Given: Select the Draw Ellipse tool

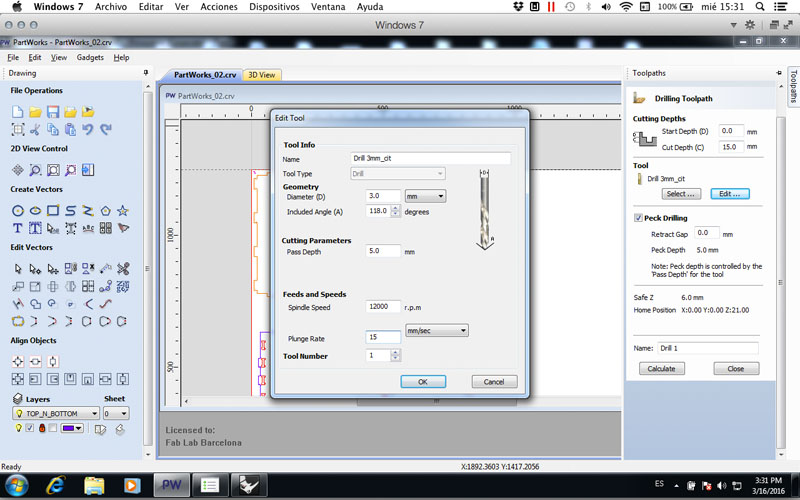Looking at the screenshot, I should 35,210.
